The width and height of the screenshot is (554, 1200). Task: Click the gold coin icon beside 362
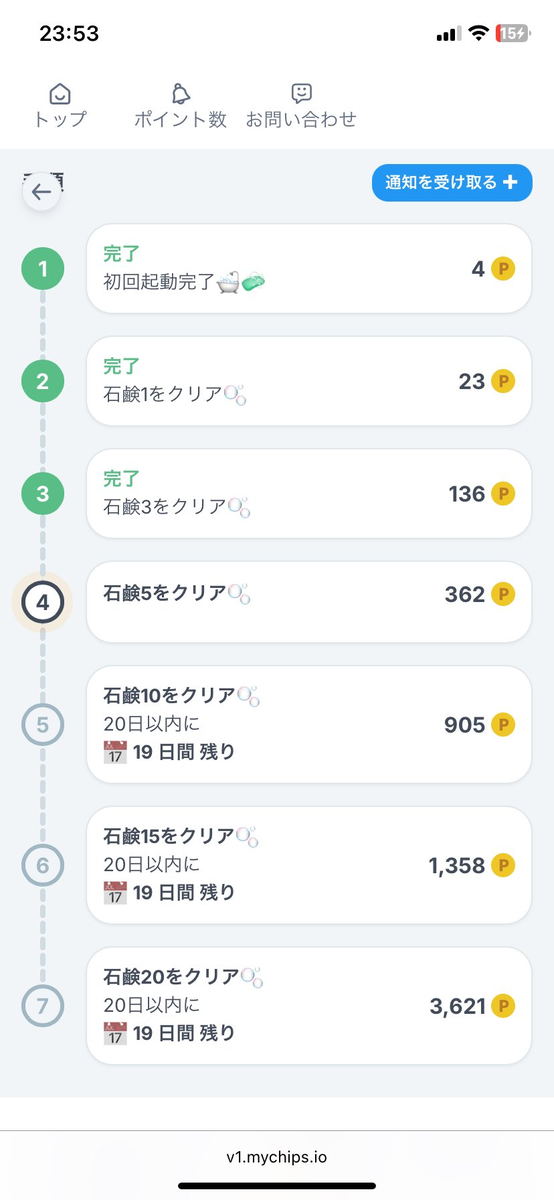point(503,595)
